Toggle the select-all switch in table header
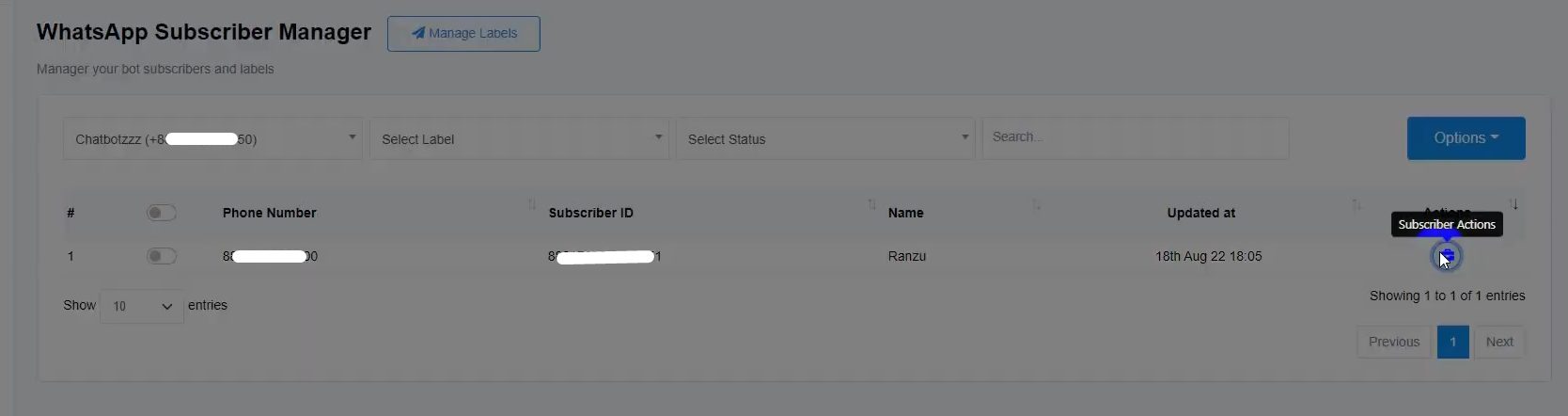The width and height of the screenshot is (1568, 416). (x=161, y=213)
